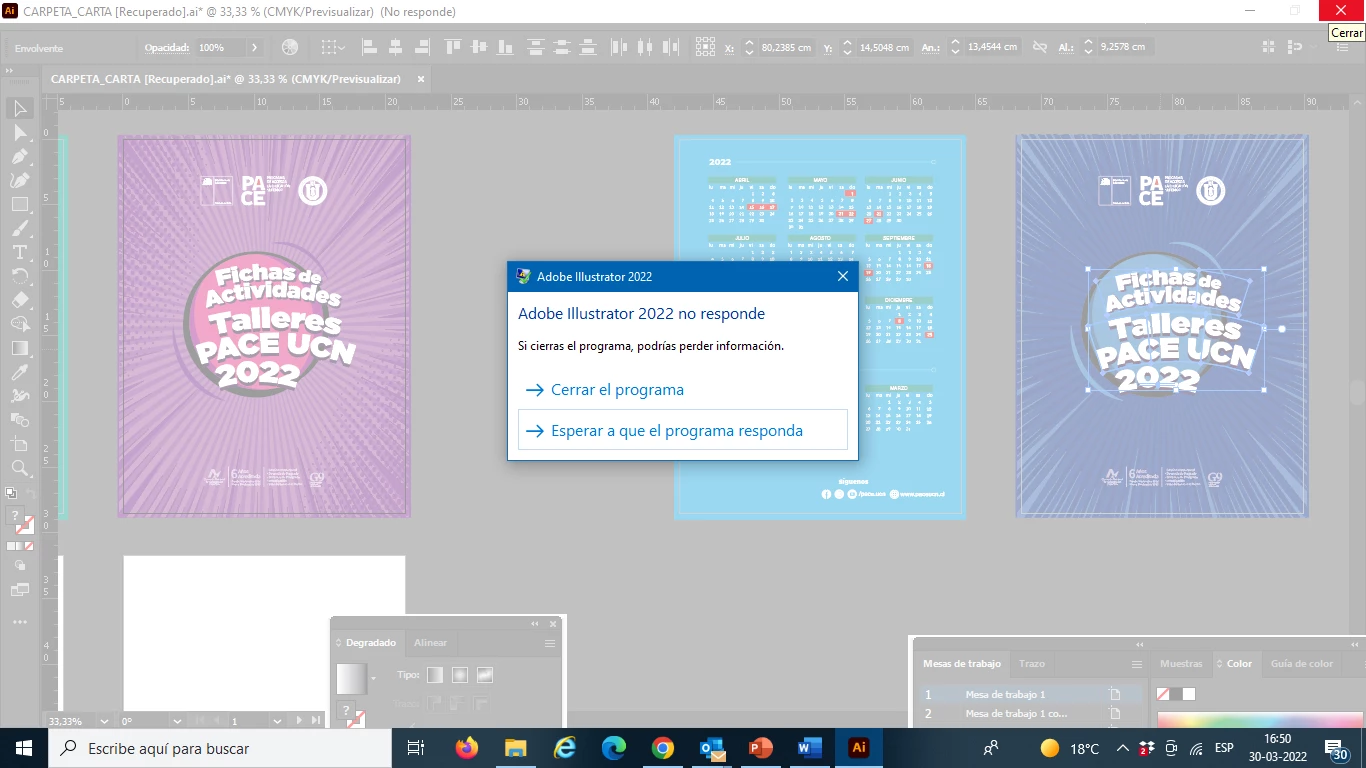Image resolution: width=1366 pixels, height=768 pixels.
Task: Click the color spectrum bar in Color panel
Action: 1258,720
